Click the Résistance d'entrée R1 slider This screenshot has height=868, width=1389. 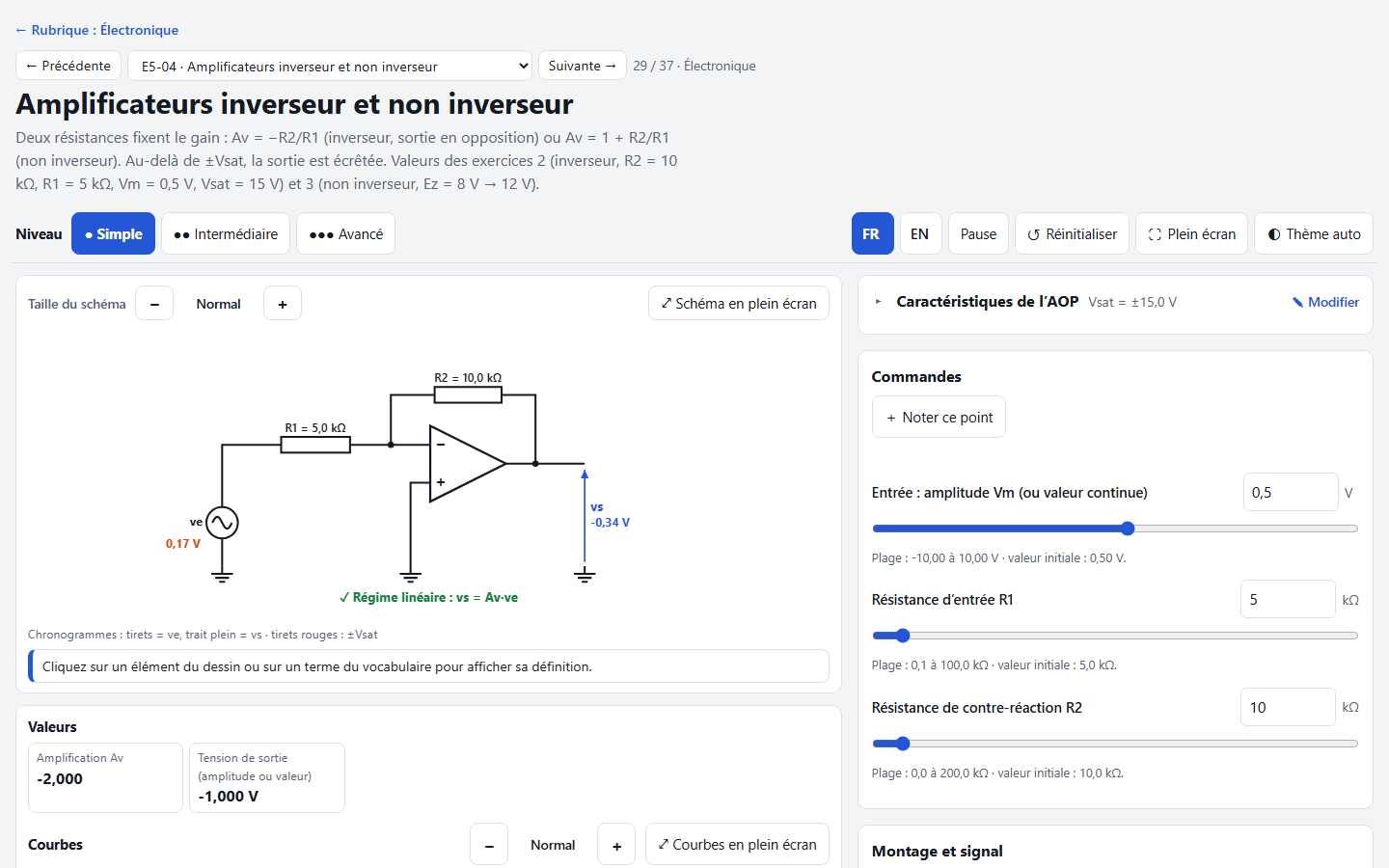[1115, 636]
